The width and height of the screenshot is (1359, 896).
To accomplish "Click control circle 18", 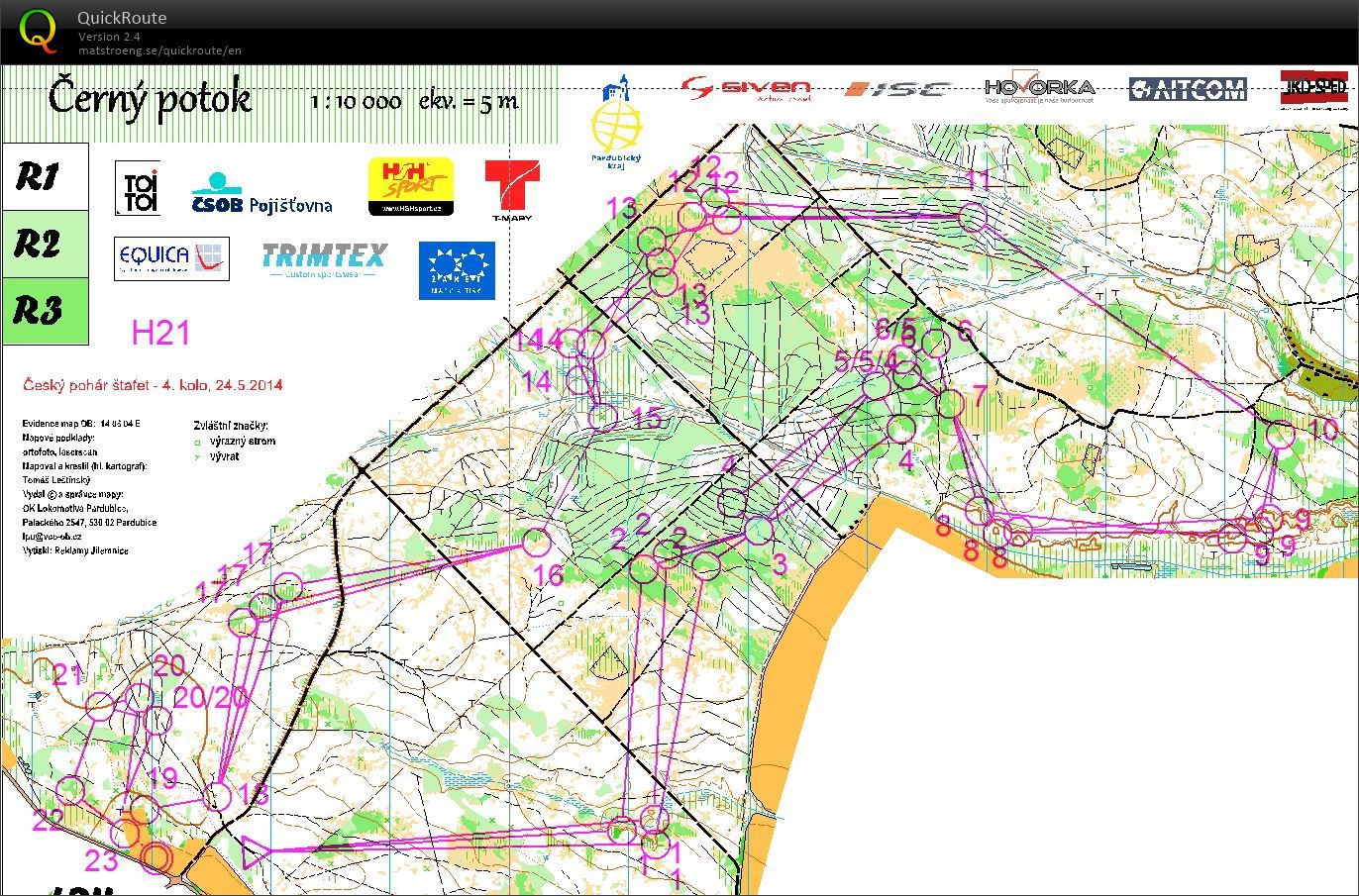I will coord(218,796).
